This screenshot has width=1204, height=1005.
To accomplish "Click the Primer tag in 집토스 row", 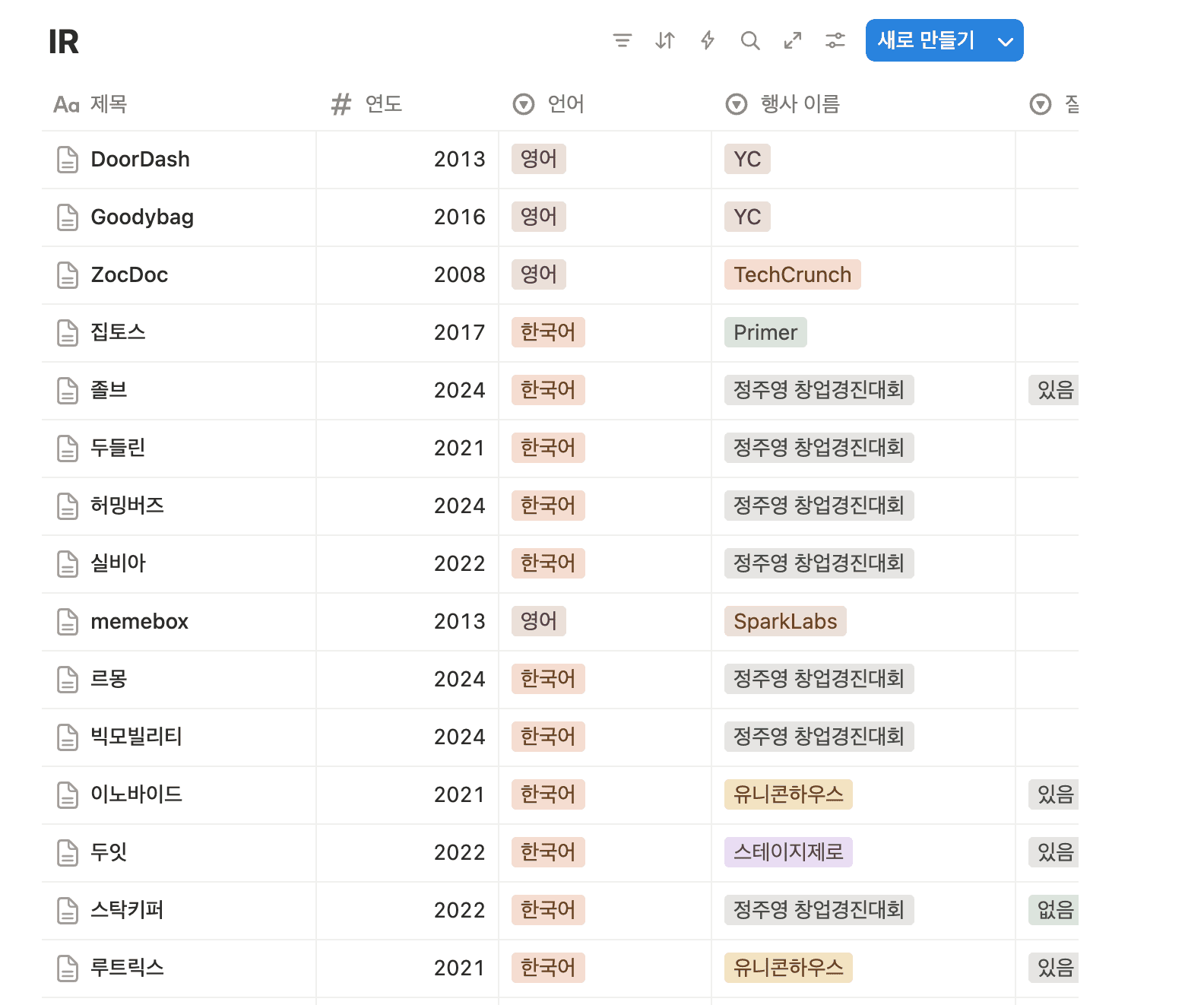I will point(765,332).
